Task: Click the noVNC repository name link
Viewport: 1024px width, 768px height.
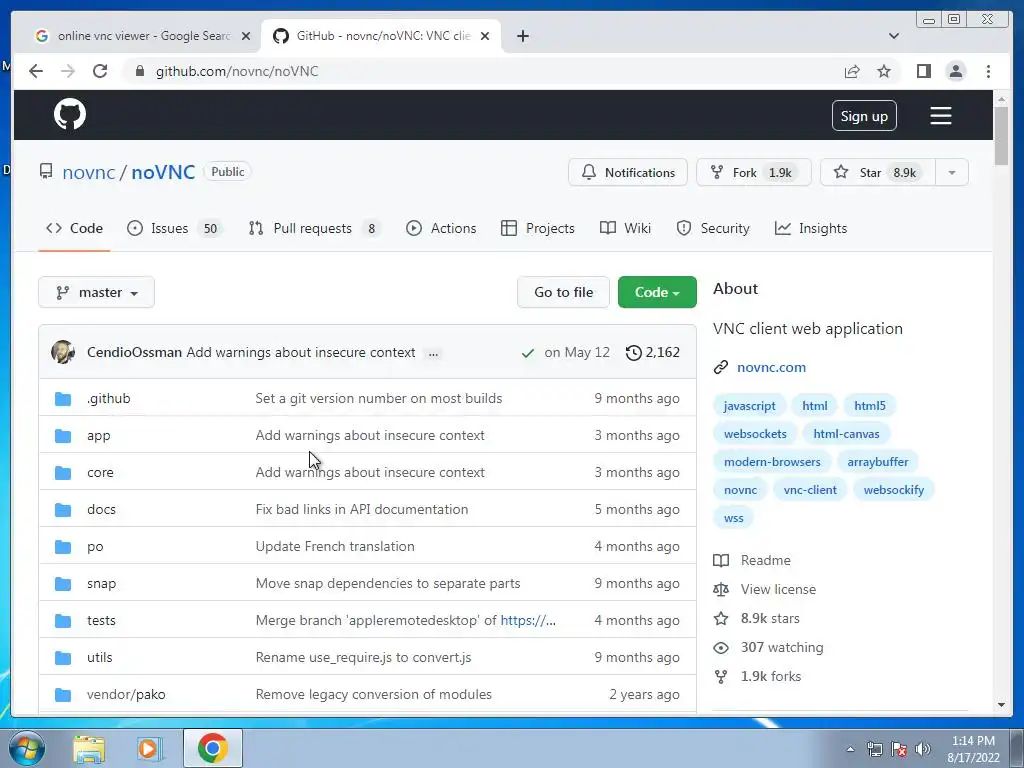Action: [163, 172]
